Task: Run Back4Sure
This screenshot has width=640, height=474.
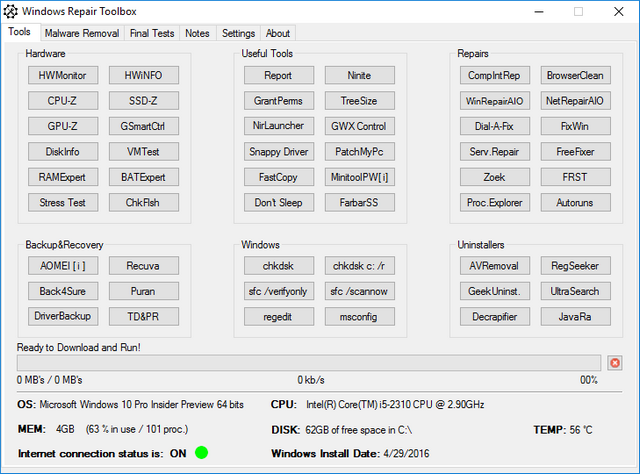Action: click(x=63, y=291)
